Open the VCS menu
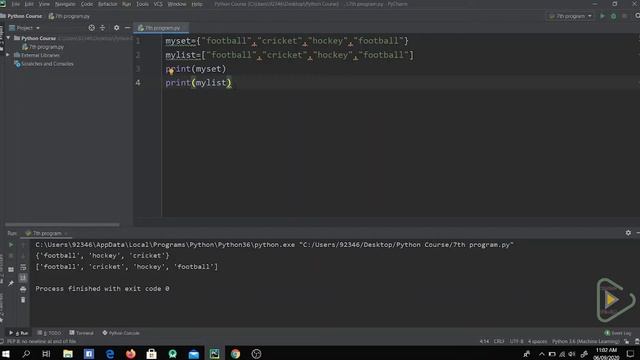The height and width of the screenshot is (360, 640). click(x=158, y=4)
